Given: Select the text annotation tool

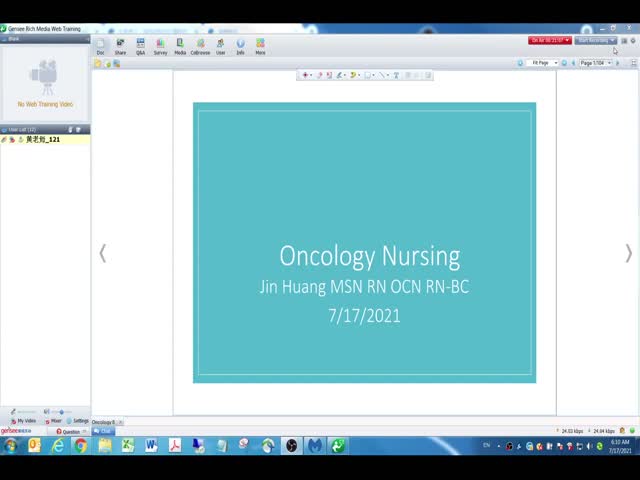Looking at the screenshot, I should pos(396,75).
